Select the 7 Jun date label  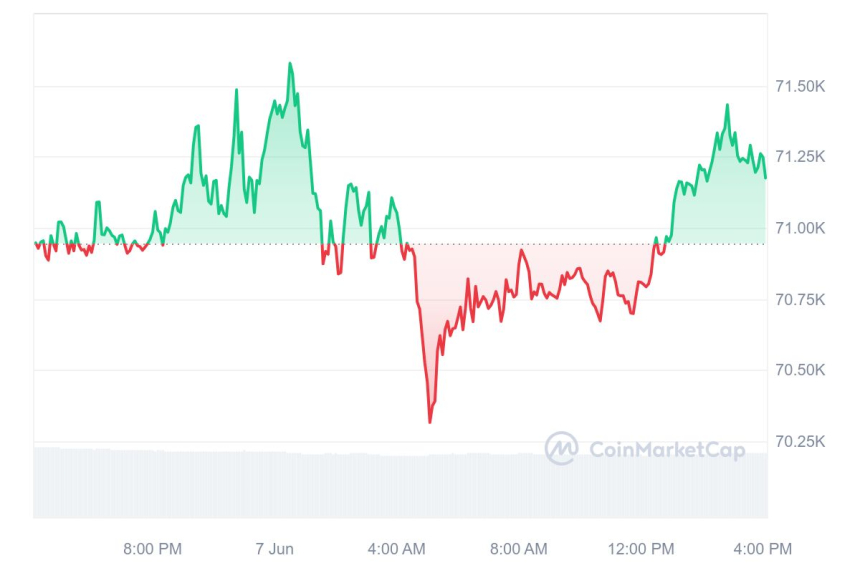pyautogui.click(x=274, y=548)
